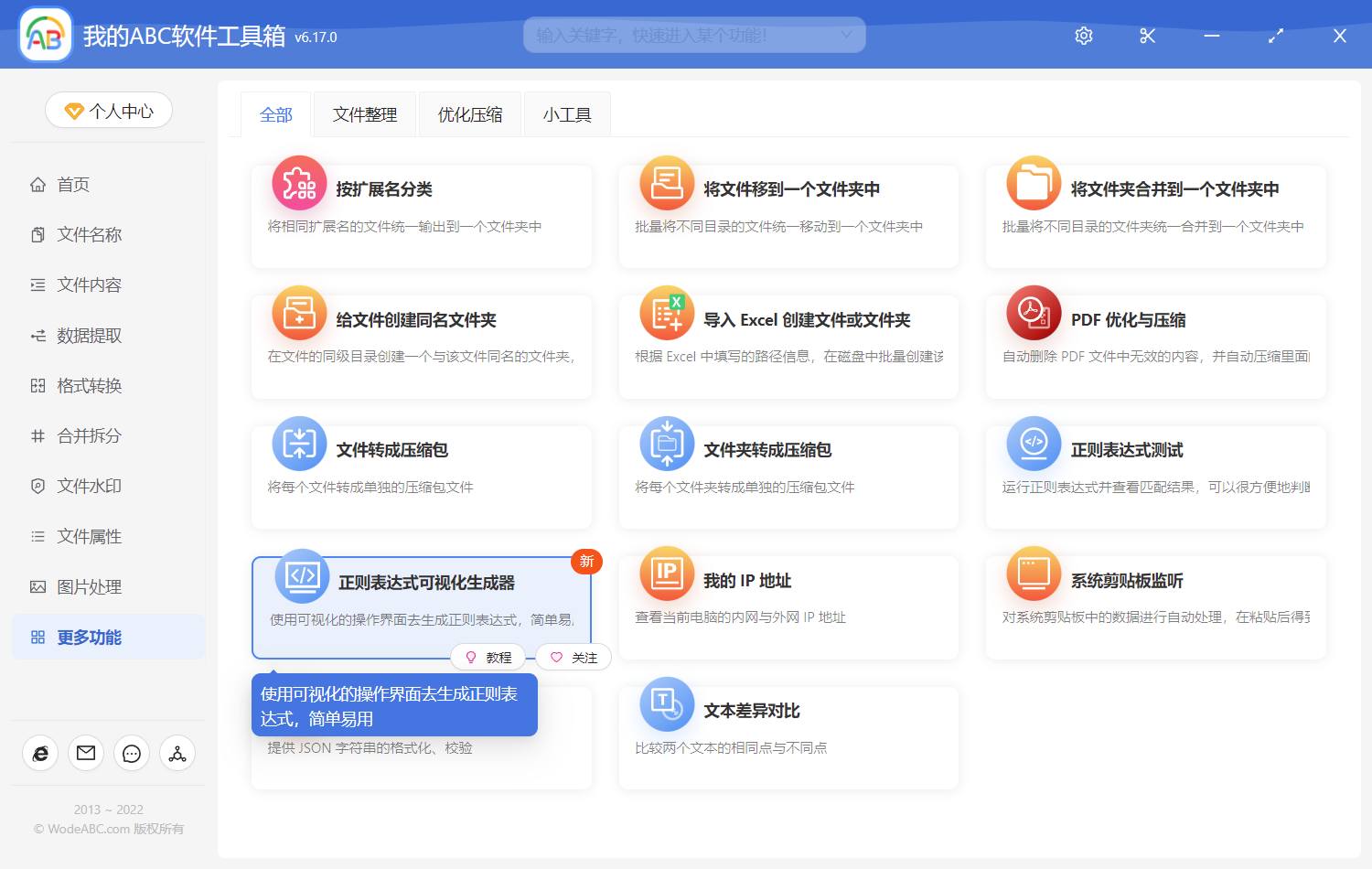
Task: Open the 小工具 tab
Action: click(567, 115)
